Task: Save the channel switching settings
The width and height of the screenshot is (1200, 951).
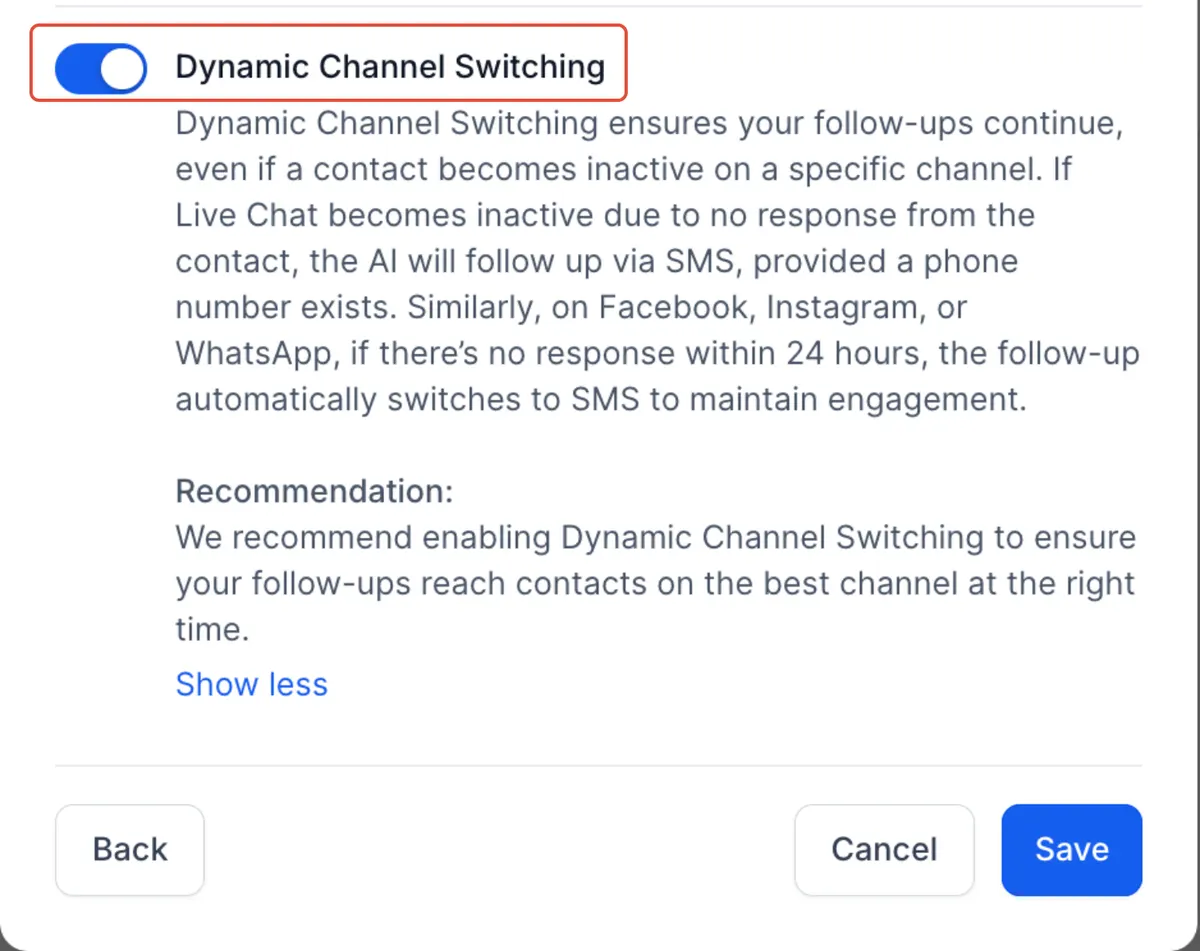Action: (x=1072, y=850)
